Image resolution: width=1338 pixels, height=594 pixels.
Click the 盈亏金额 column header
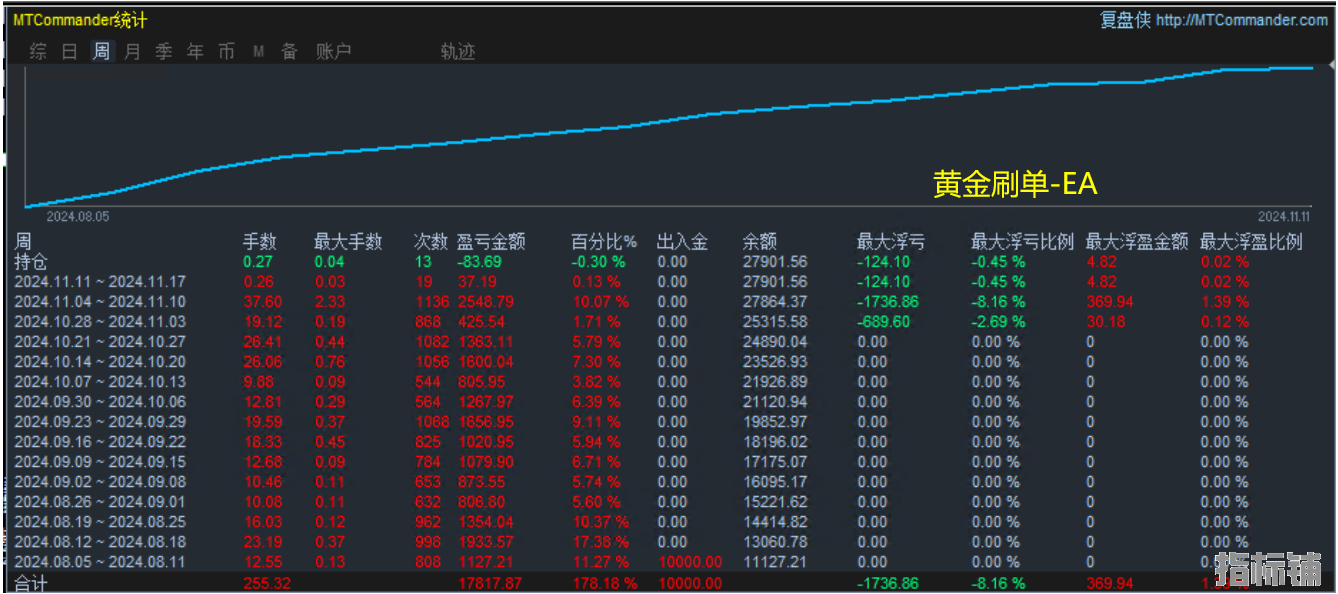[491, 242]
